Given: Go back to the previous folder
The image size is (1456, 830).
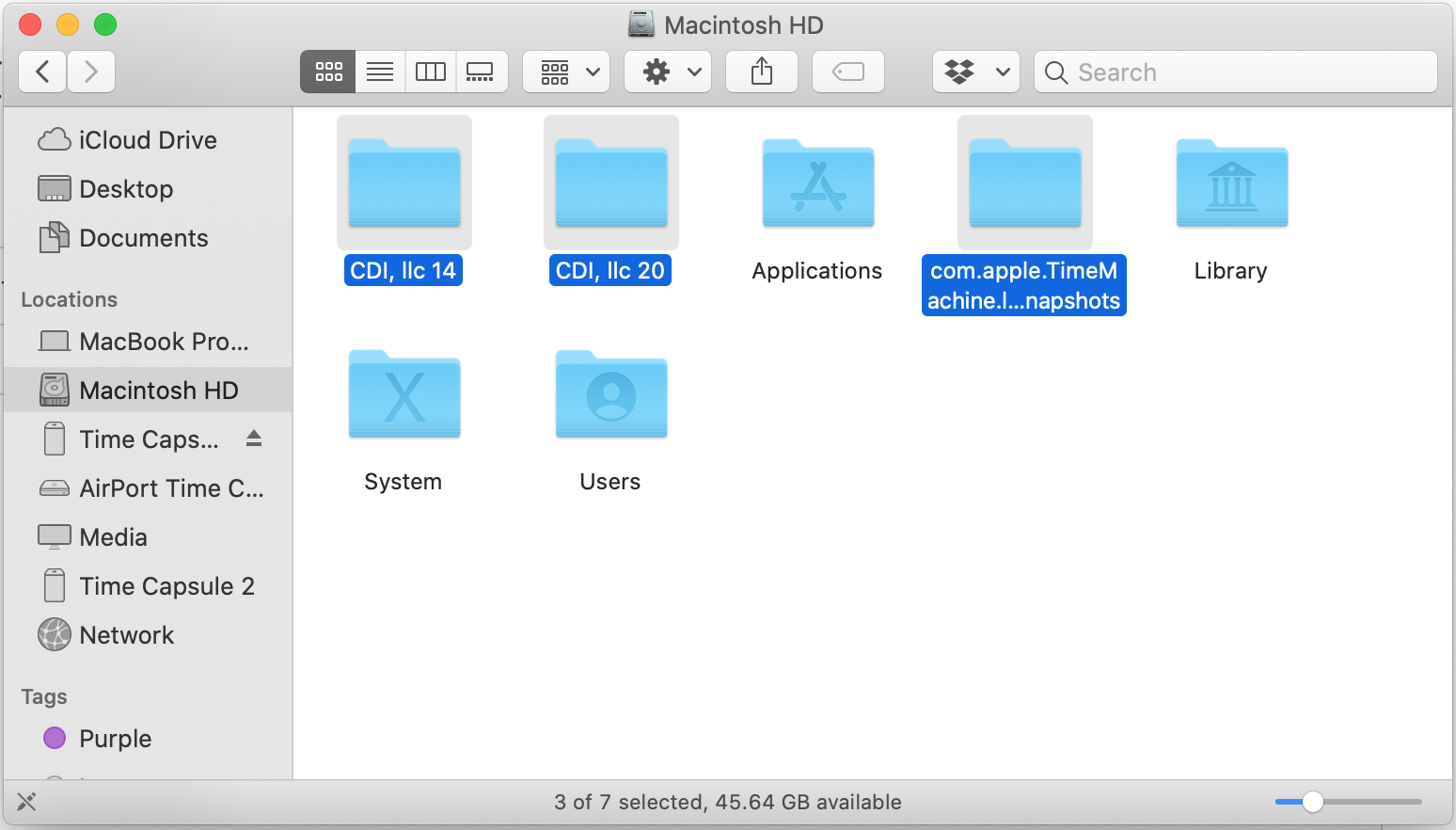Looking at the screenshot, I should 42,72.
